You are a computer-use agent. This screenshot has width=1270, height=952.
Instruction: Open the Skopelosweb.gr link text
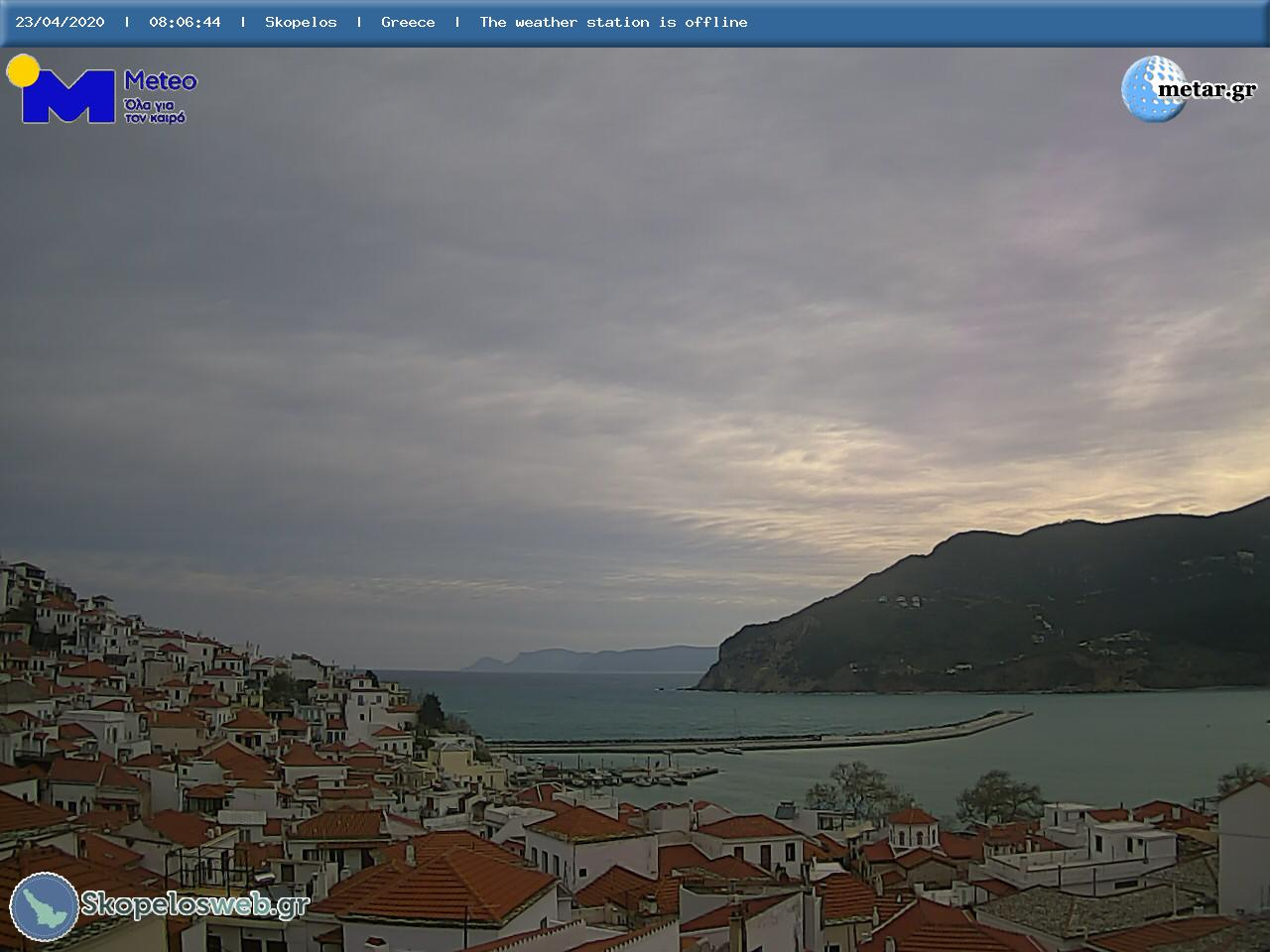[195, 904]
